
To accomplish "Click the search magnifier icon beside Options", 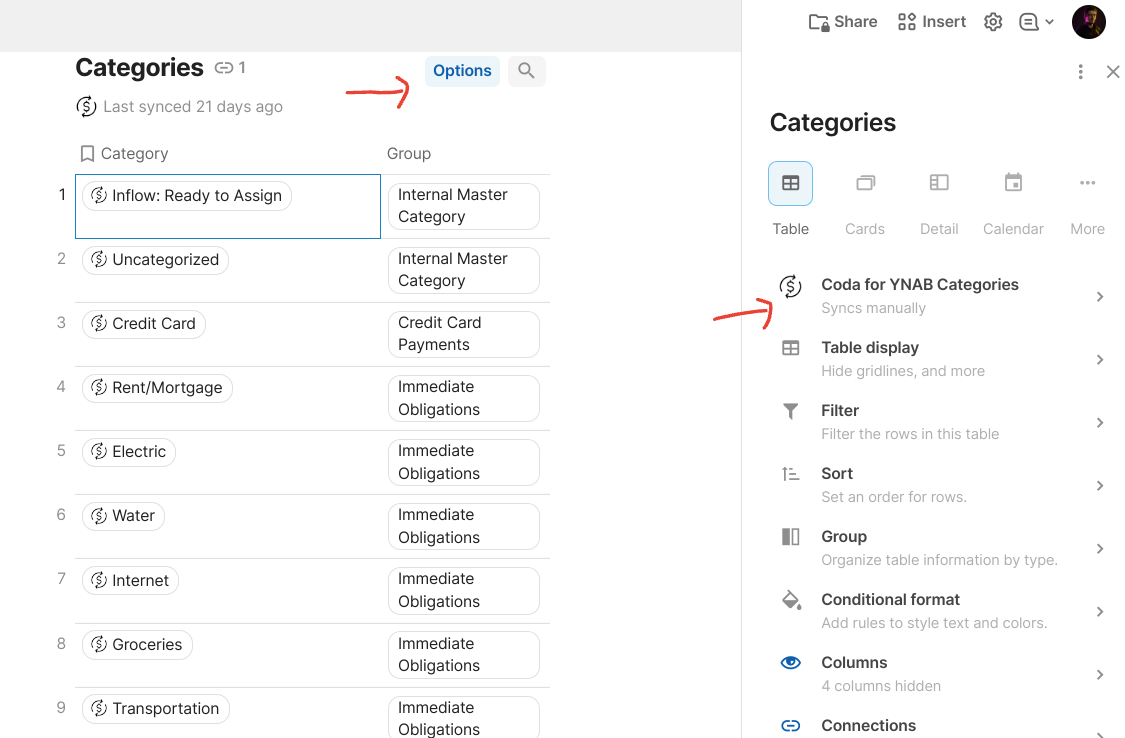I will (x=526, y=71).
